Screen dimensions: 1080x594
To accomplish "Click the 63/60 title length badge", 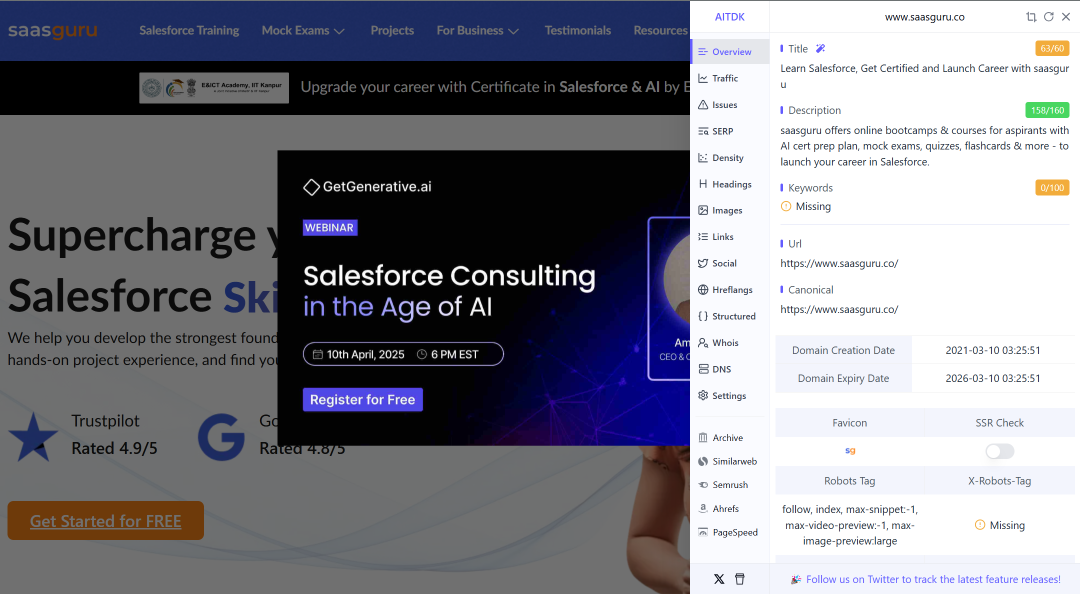I will pos(1052,48).
